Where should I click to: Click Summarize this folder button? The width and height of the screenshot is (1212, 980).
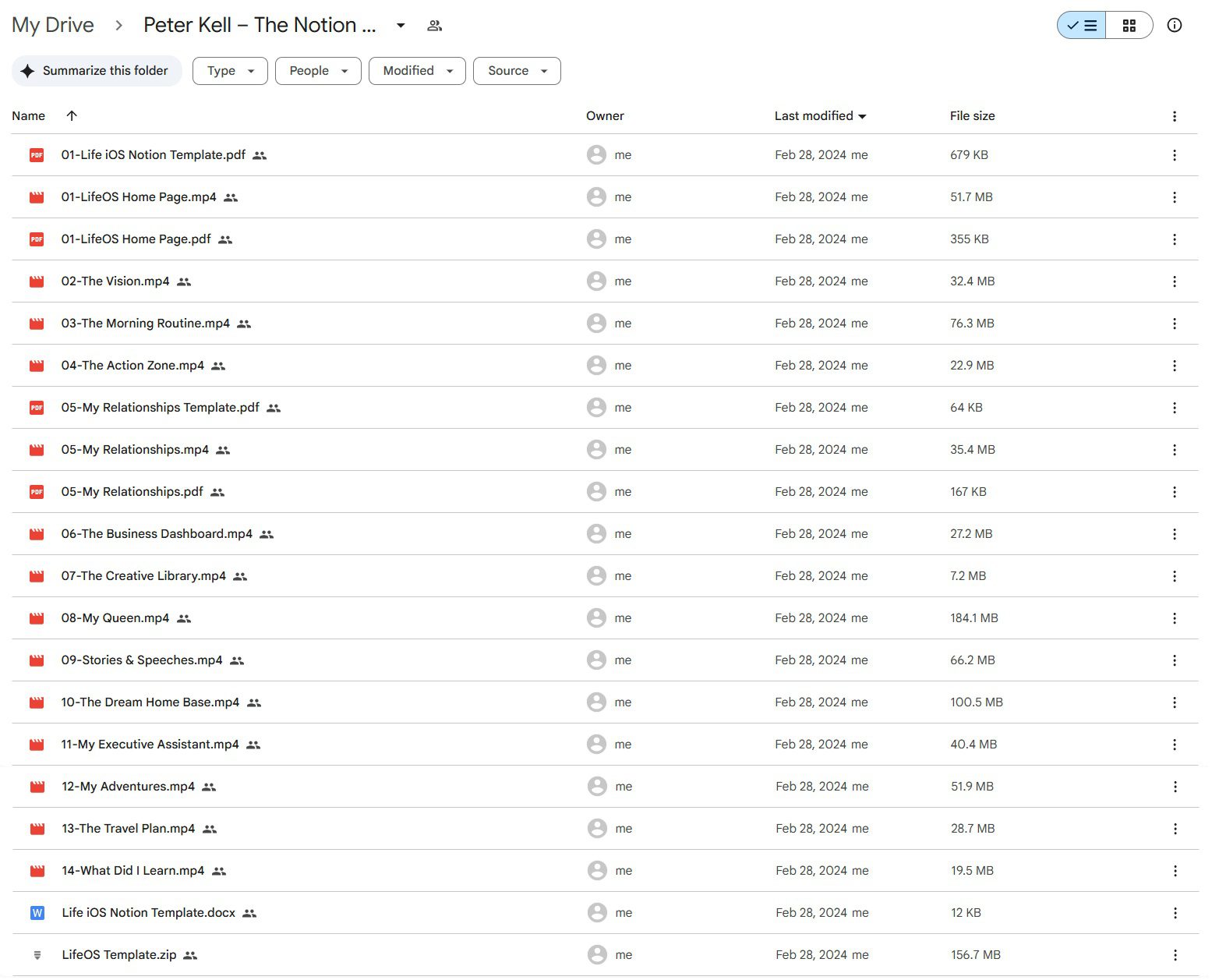pos(97,71)
